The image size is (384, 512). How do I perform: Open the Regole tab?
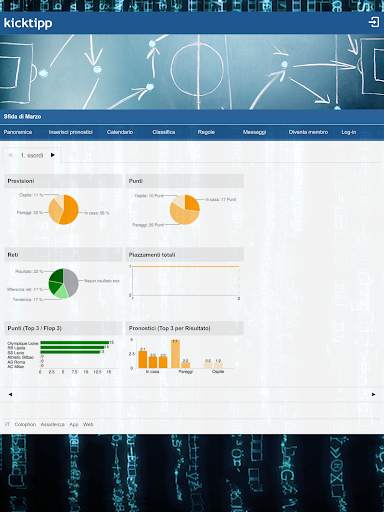click(206, 132)
